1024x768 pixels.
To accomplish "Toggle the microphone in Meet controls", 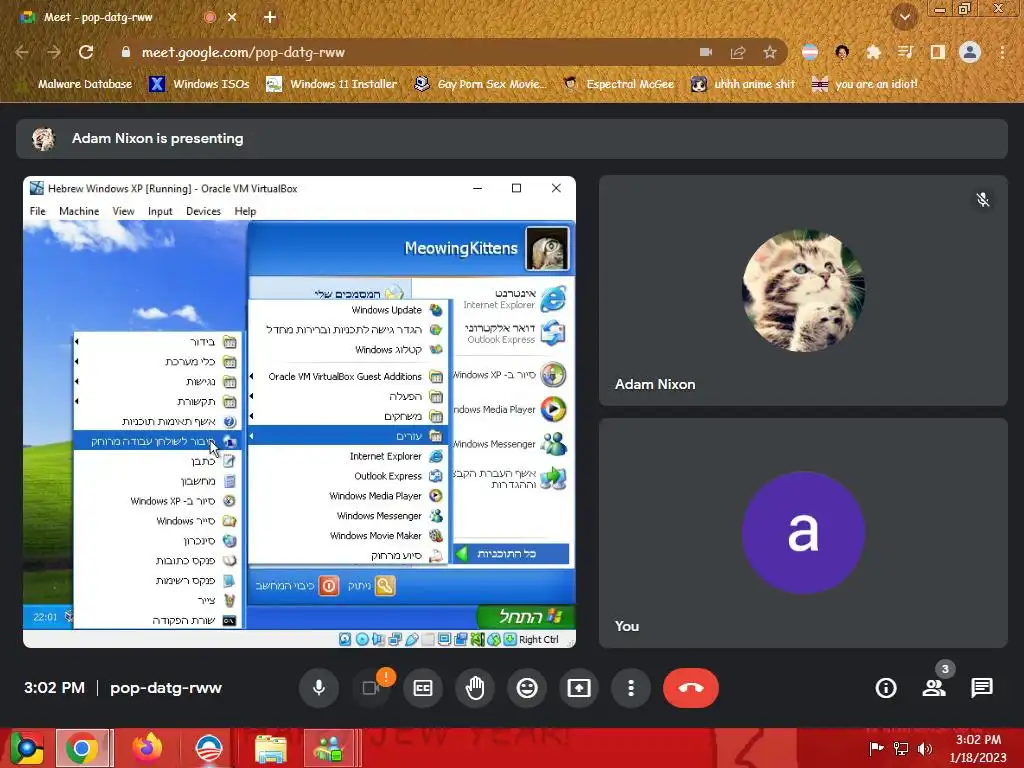I will tap(319, 688).
